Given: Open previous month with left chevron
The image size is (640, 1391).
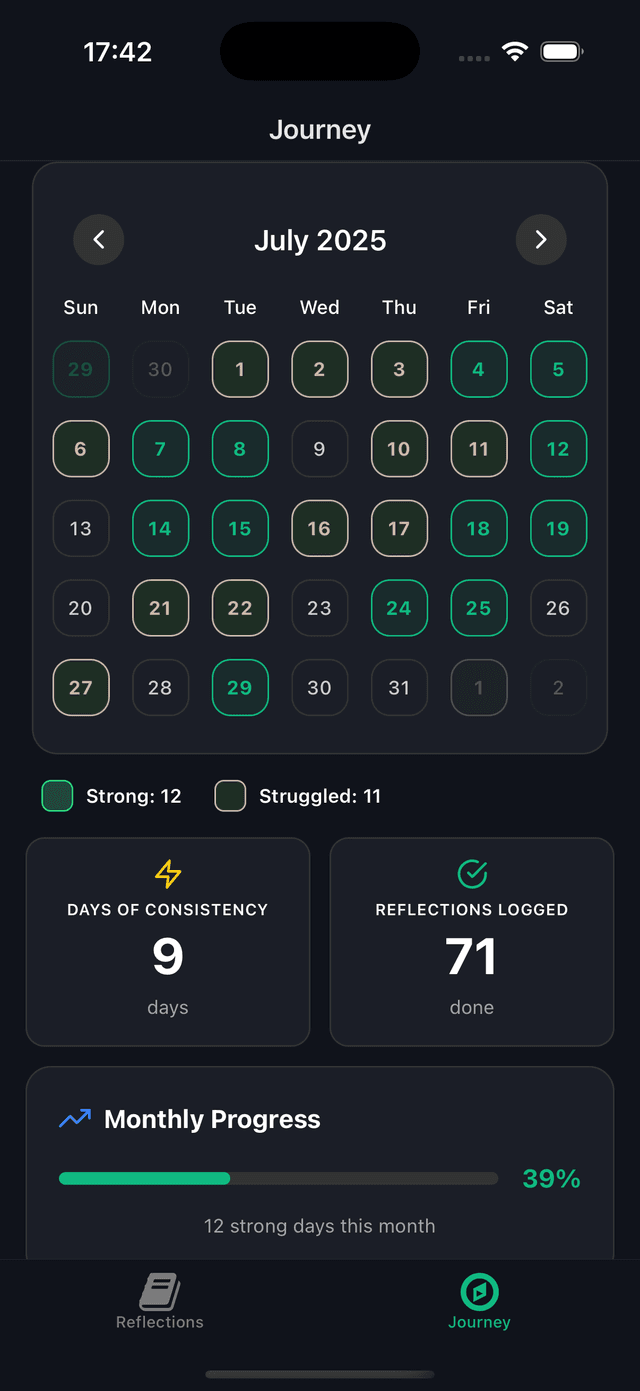Looking at the screenshot, I should [x=98, y=240].
